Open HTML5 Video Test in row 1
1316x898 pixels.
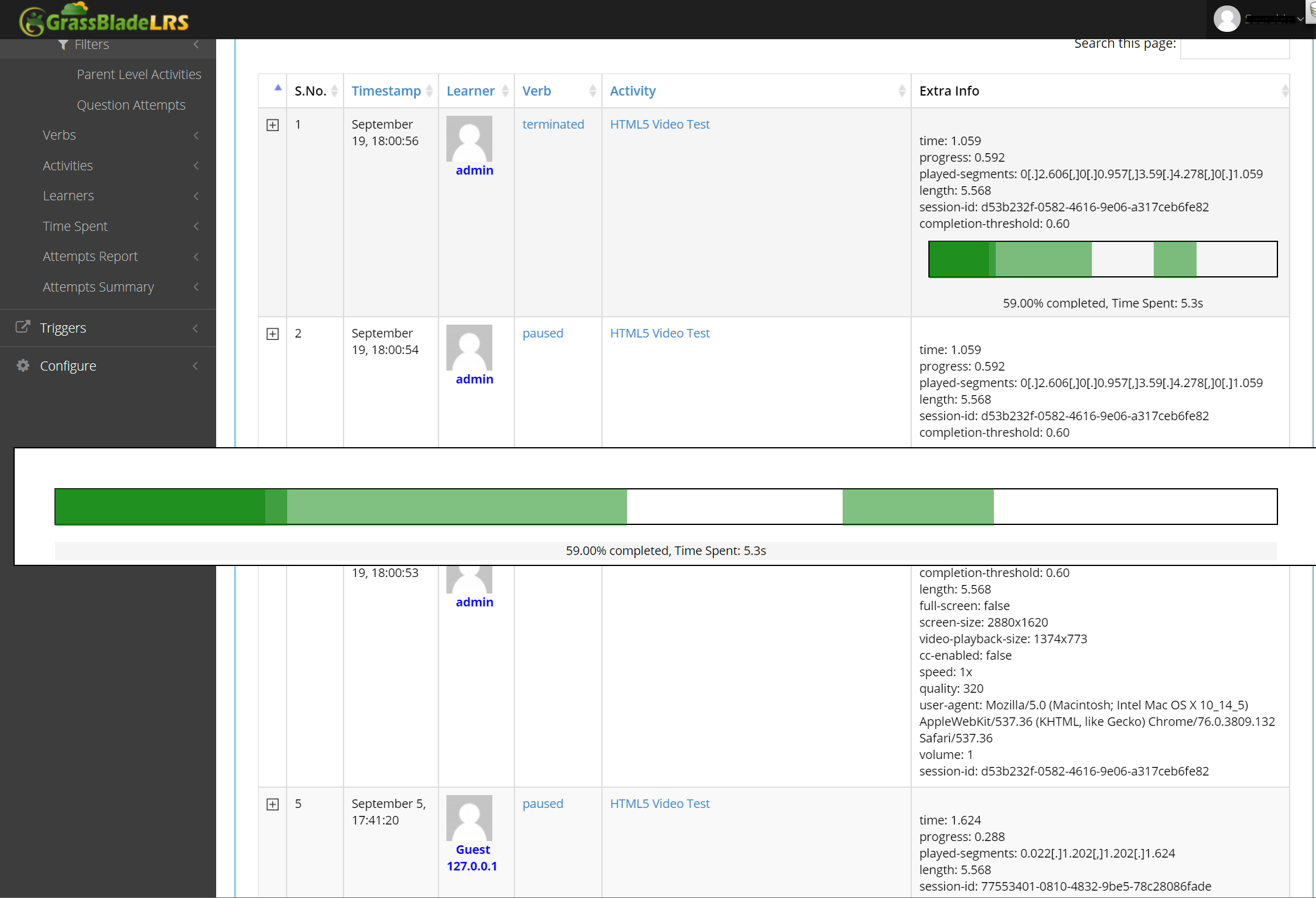(660, 124)
